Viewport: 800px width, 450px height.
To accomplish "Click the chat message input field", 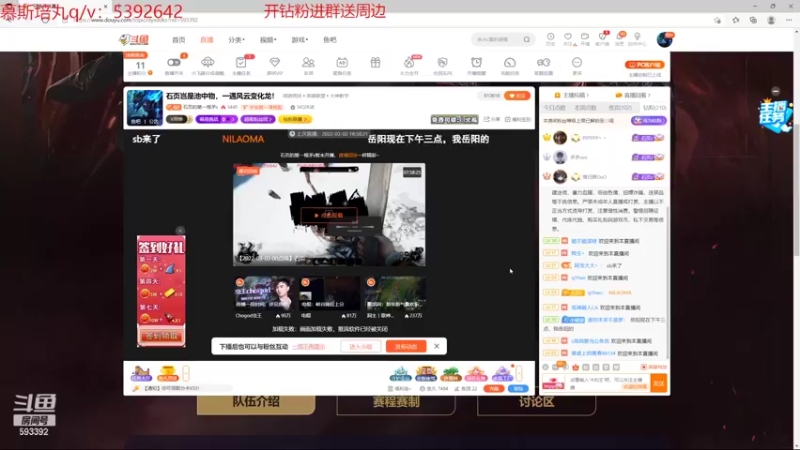I will (x=608, y=383).
